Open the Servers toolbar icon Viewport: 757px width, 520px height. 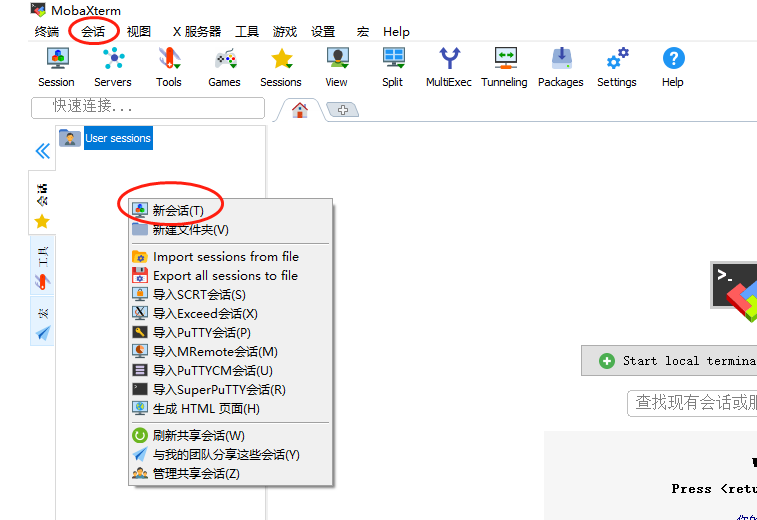point(113,67)
